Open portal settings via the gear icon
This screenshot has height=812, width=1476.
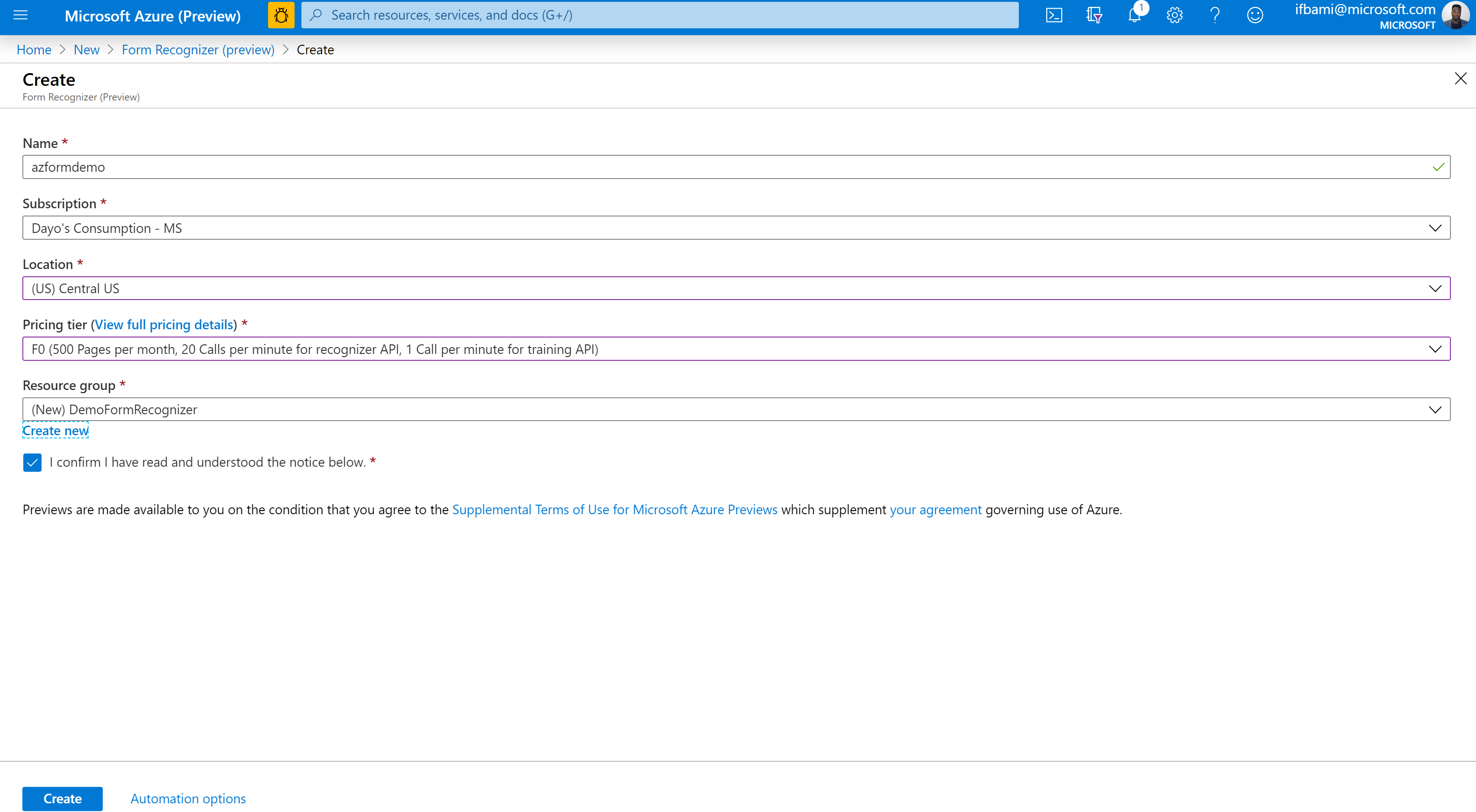tap(1174, 16)
